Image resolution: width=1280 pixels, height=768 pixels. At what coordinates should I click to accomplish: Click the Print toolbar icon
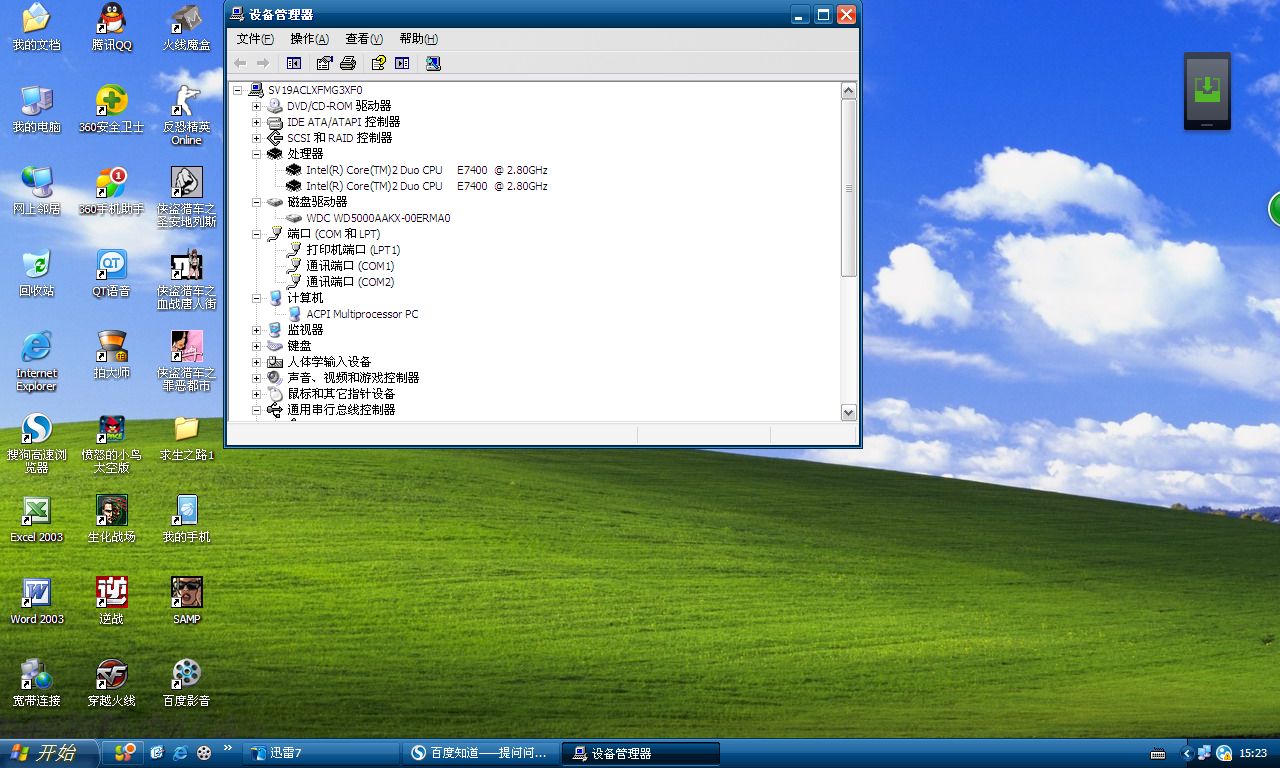coord(348,63)
